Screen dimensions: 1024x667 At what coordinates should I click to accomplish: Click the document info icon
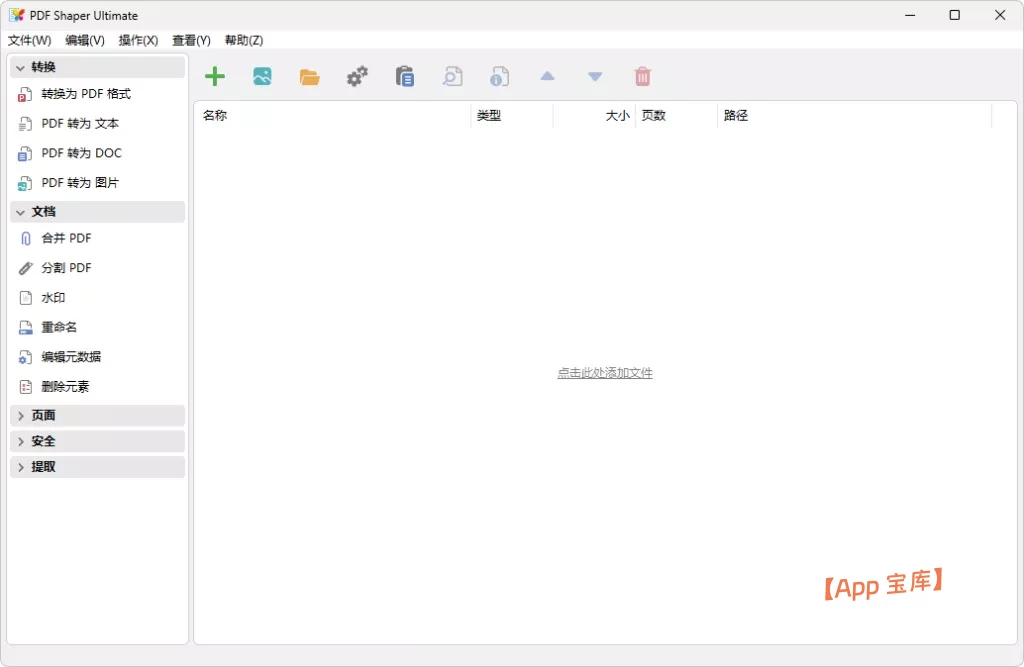[x=500, y=76]
